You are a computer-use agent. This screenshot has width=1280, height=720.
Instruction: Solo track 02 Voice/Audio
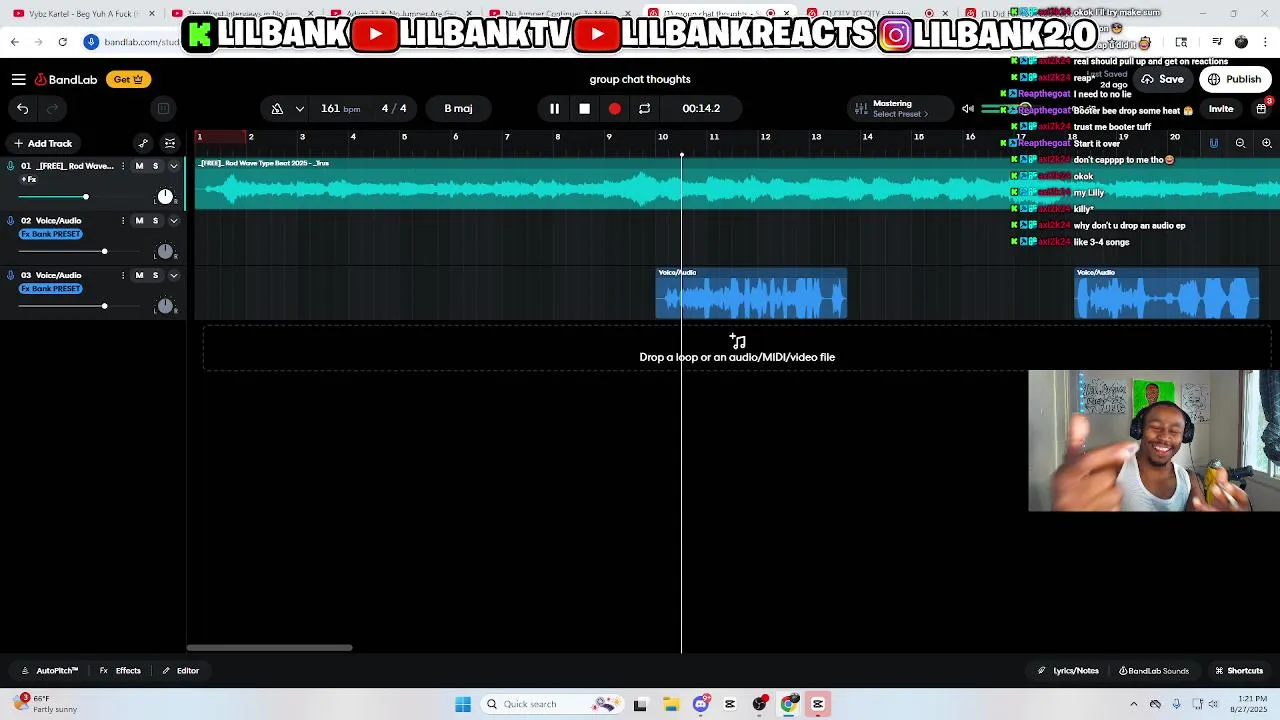155,221
